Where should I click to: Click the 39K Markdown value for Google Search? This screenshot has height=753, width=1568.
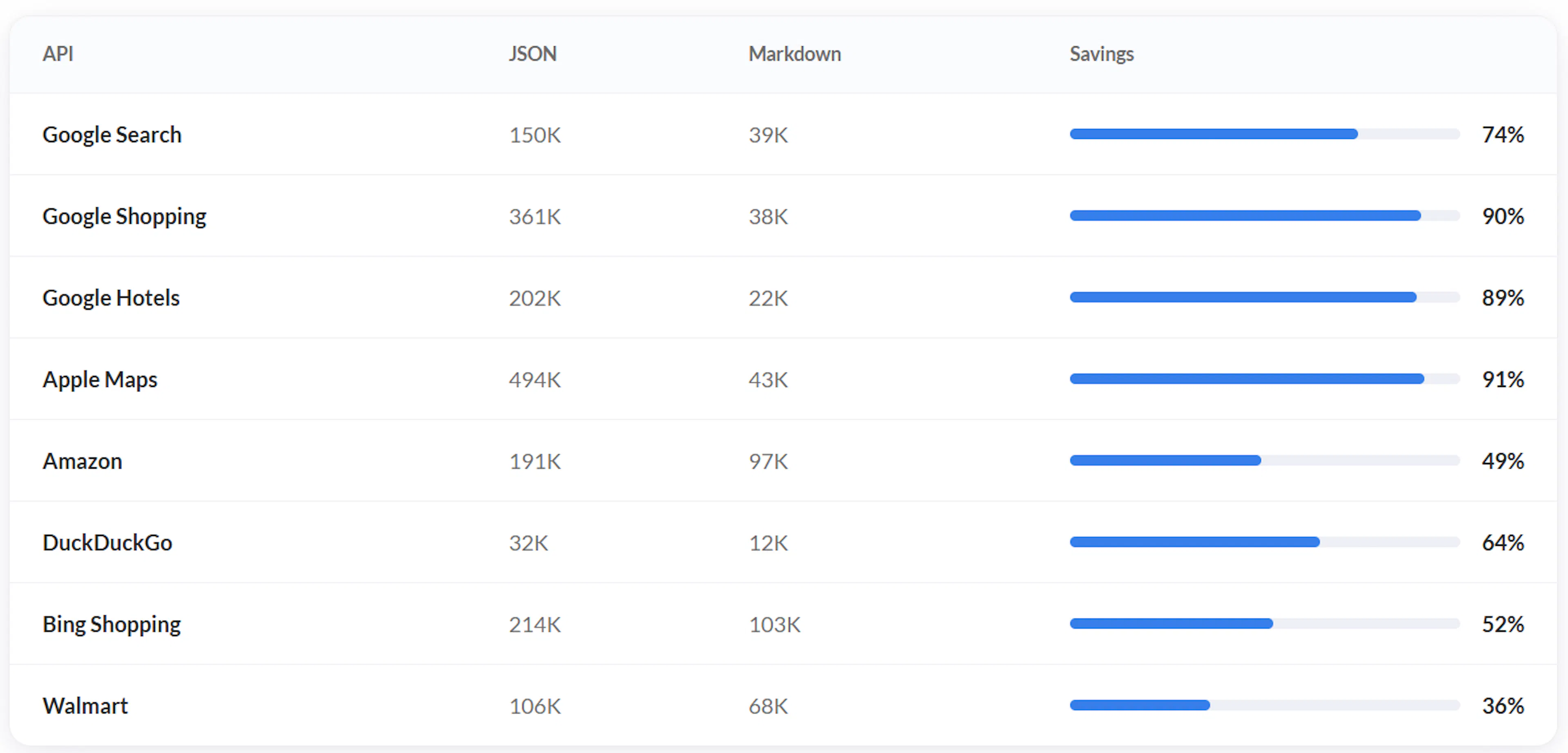click(768, 135)
